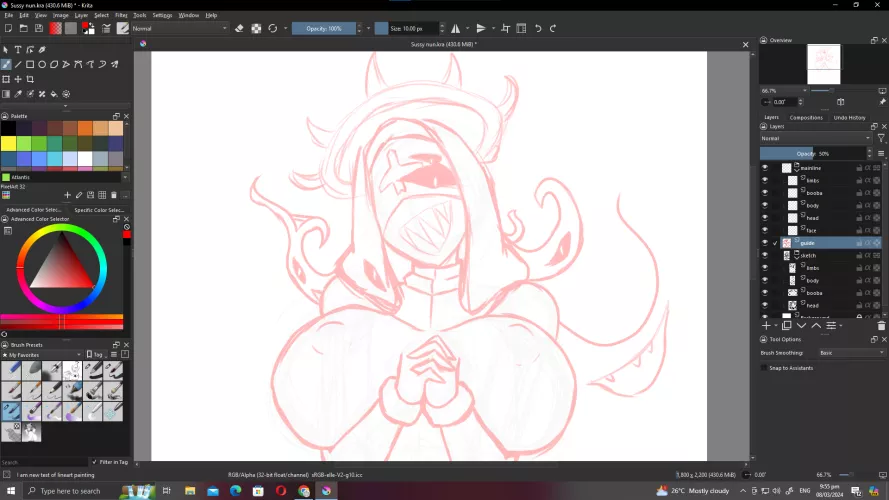Select the Line tool

pos(18,65)
